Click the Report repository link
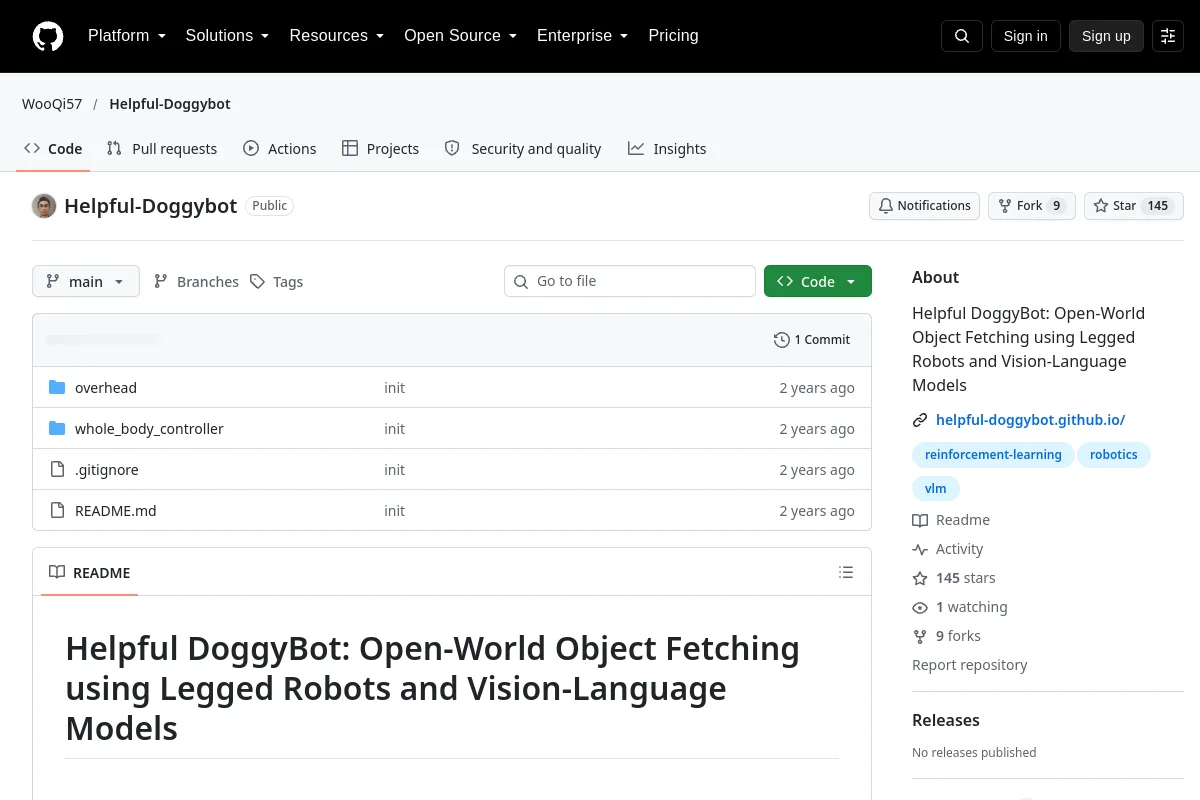1200x800 pixels. [969, 665]
